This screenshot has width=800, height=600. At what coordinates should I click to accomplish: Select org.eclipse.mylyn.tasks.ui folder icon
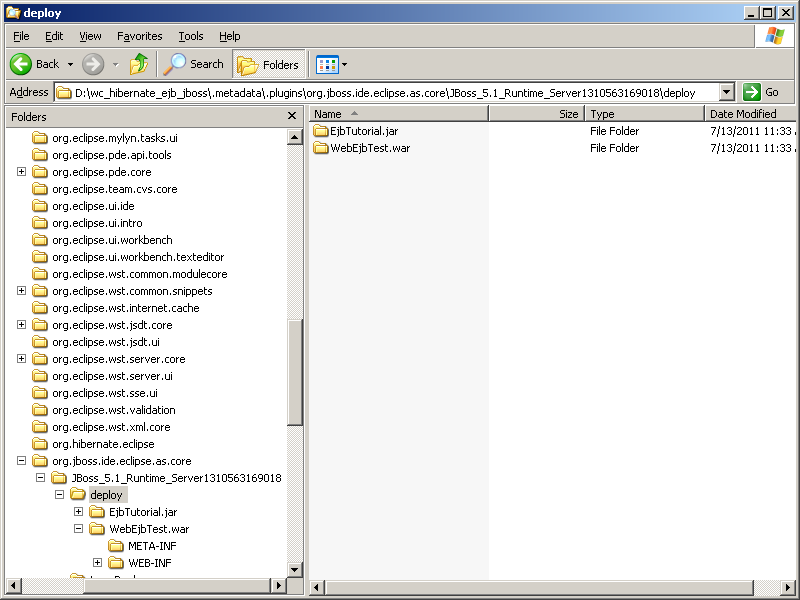[39, 138]
